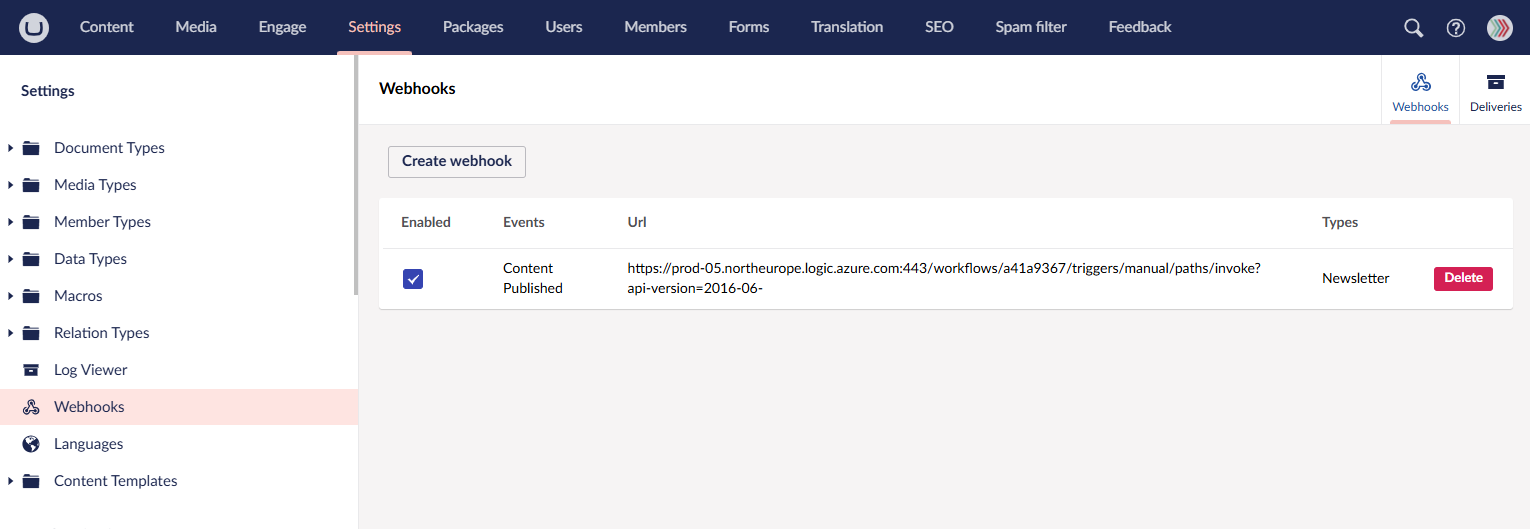Click the Newsletter type cell
This screenshot has width=1530, height=529.
click(x=1355, y=278)
